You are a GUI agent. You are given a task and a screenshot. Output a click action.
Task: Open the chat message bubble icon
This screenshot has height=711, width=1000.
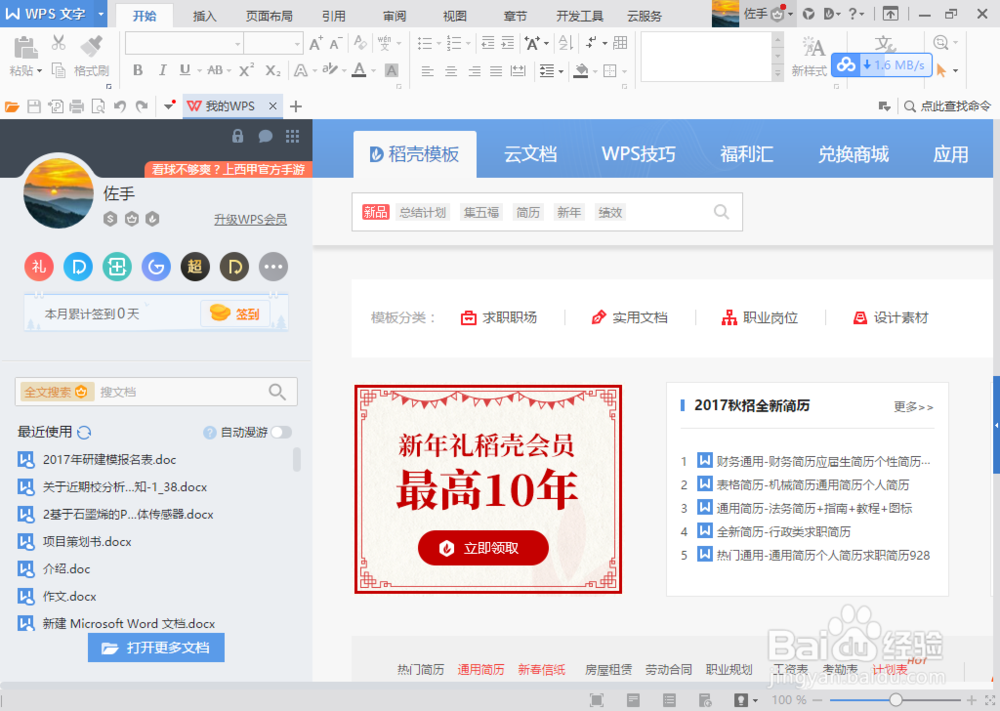265,136
